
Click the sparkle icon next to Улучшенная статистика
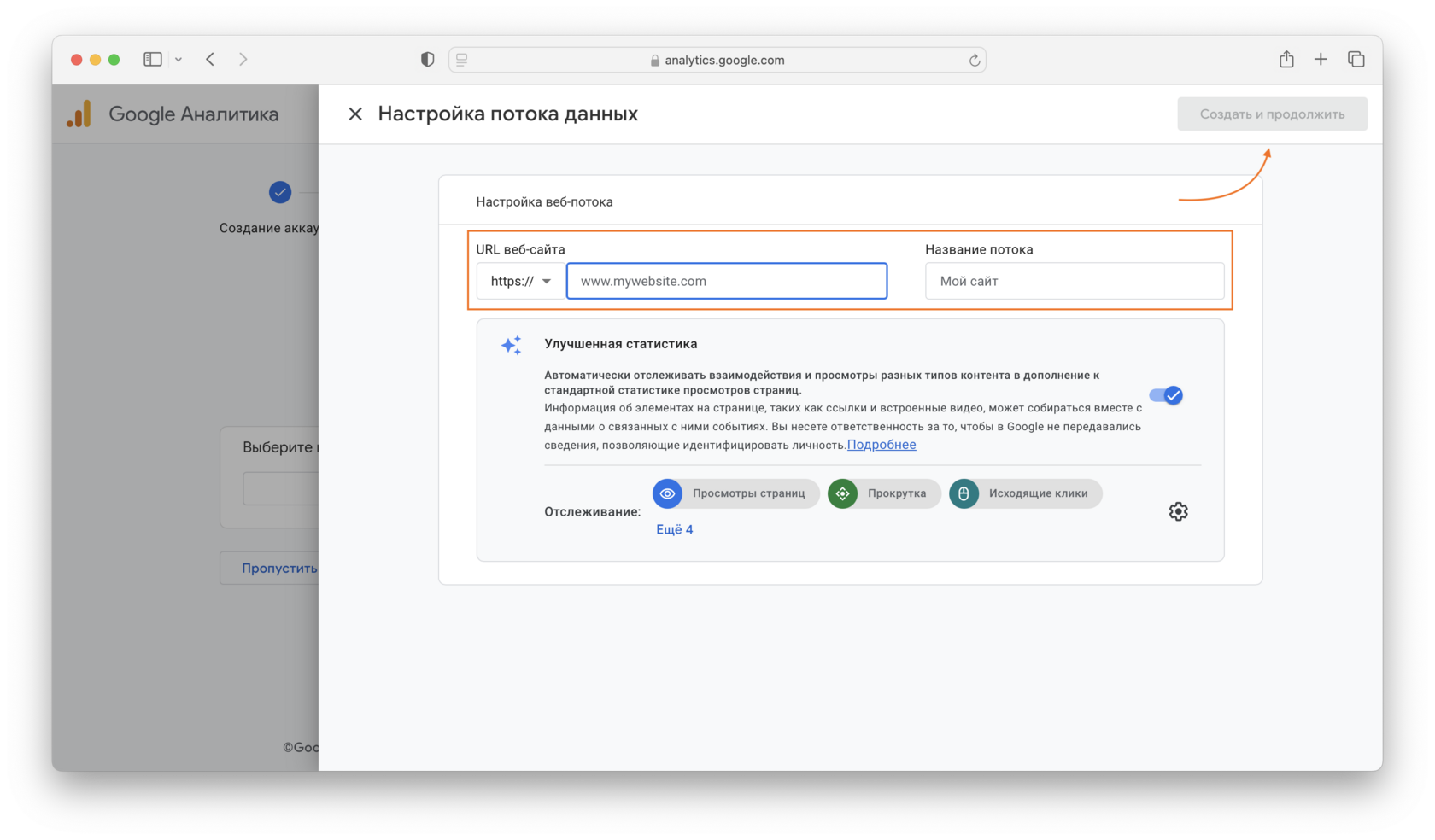tap(512, 345)
